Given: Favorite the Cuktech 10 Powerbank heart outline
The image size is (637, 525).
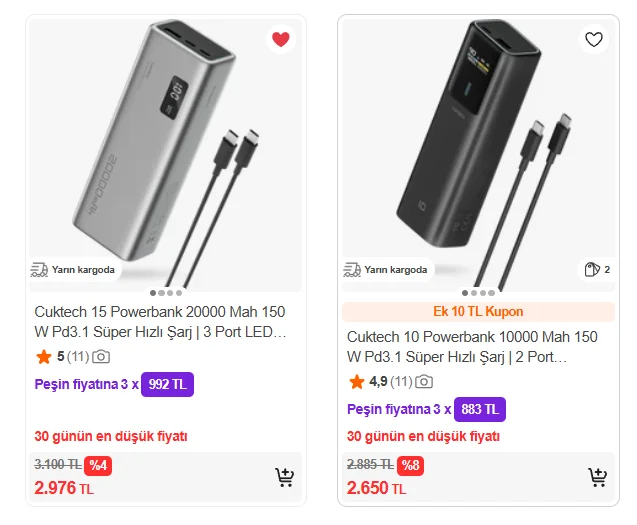Looking at the screenshot, I should pyautogui.click(x=594, y=39).
